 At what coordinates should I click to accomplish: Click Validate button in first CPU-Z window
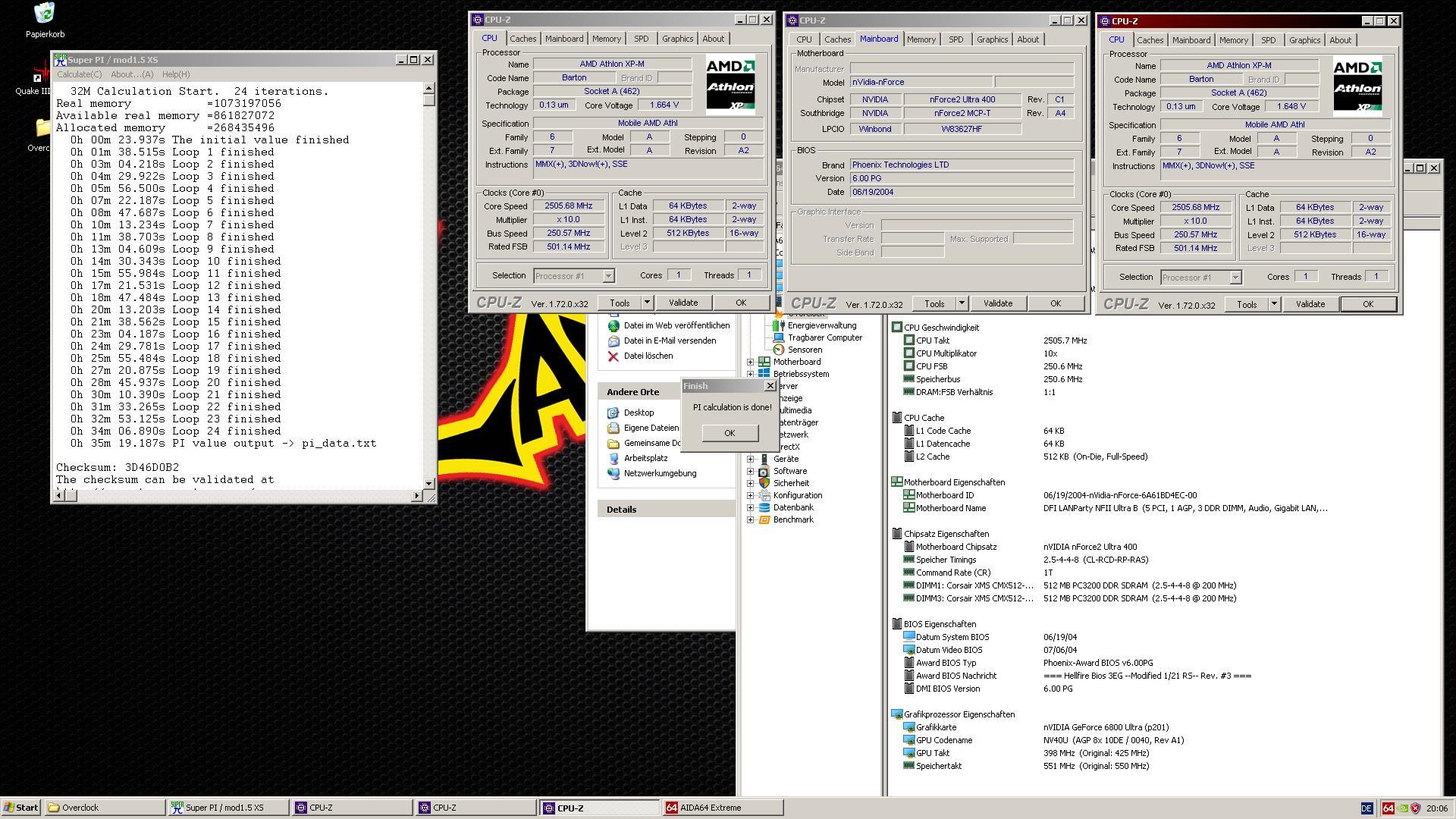click(x=683, y=303)
